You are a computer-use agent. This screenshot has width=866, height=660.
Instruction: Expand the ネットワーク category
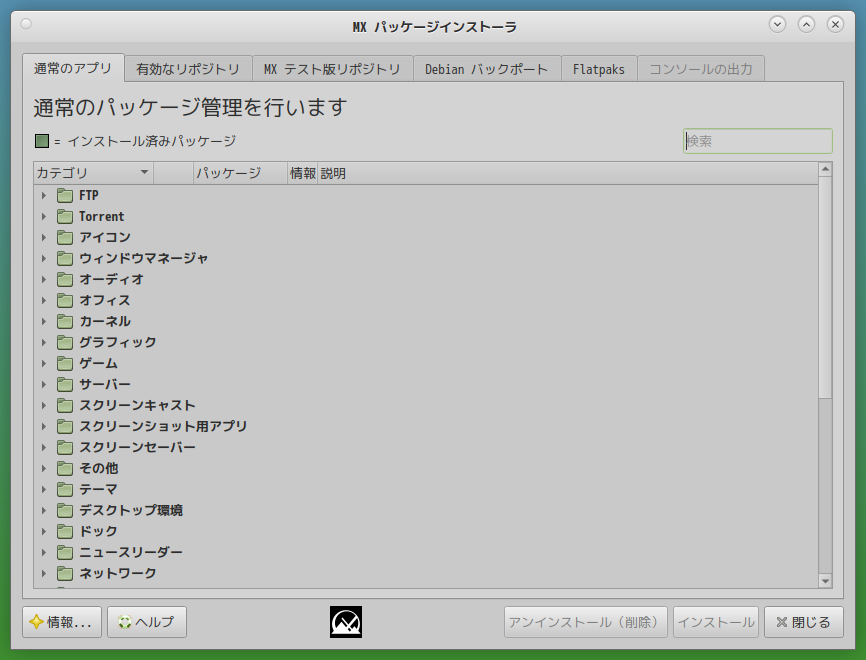coord(44,573)
